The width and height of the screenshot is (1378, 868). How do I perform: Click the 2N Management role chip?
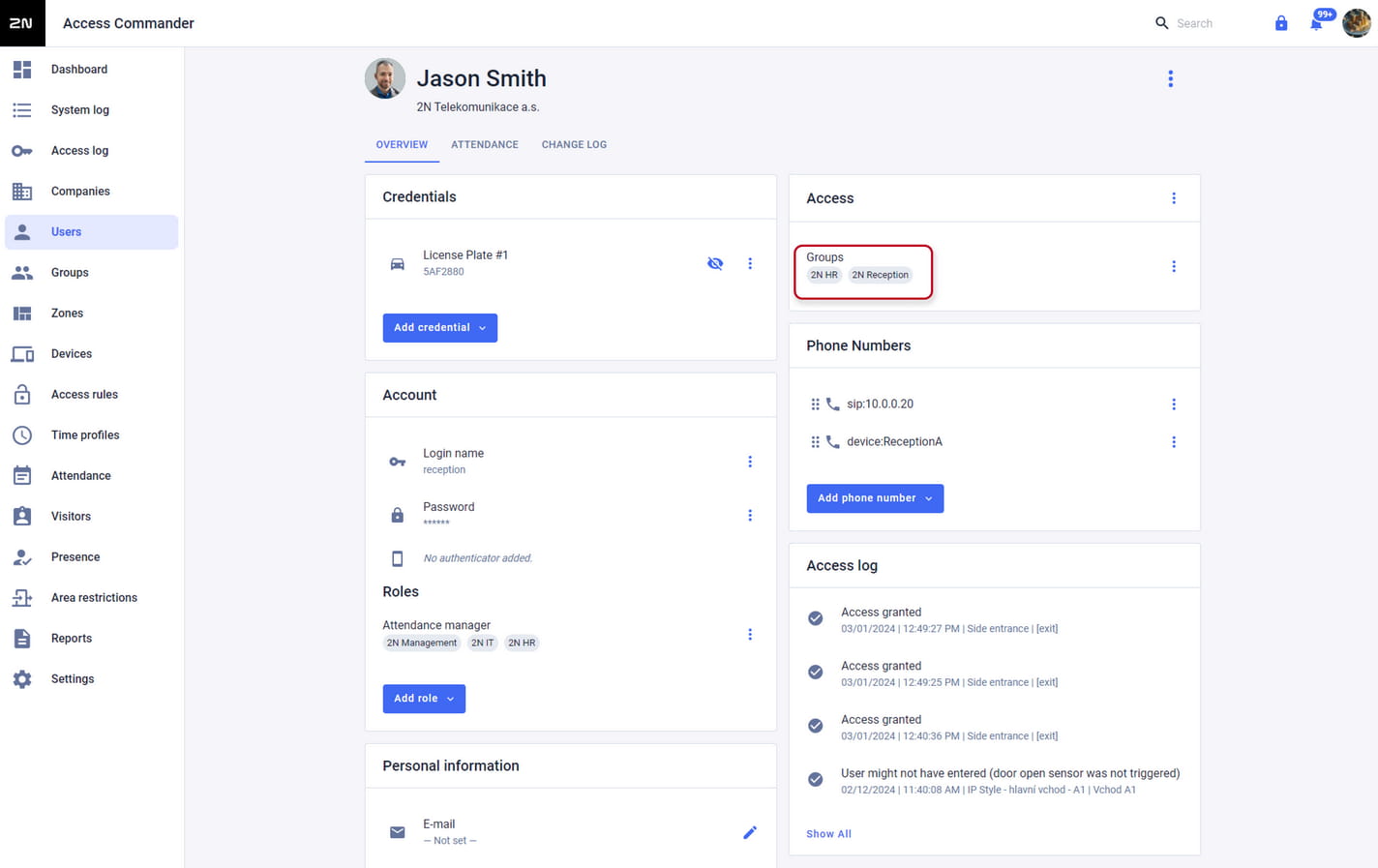click(x=422, y=643)
